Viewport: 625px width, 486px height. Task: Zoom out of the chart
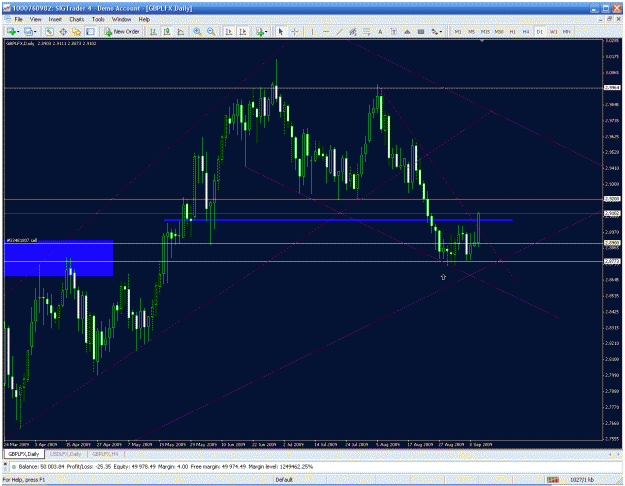(211, 31)
